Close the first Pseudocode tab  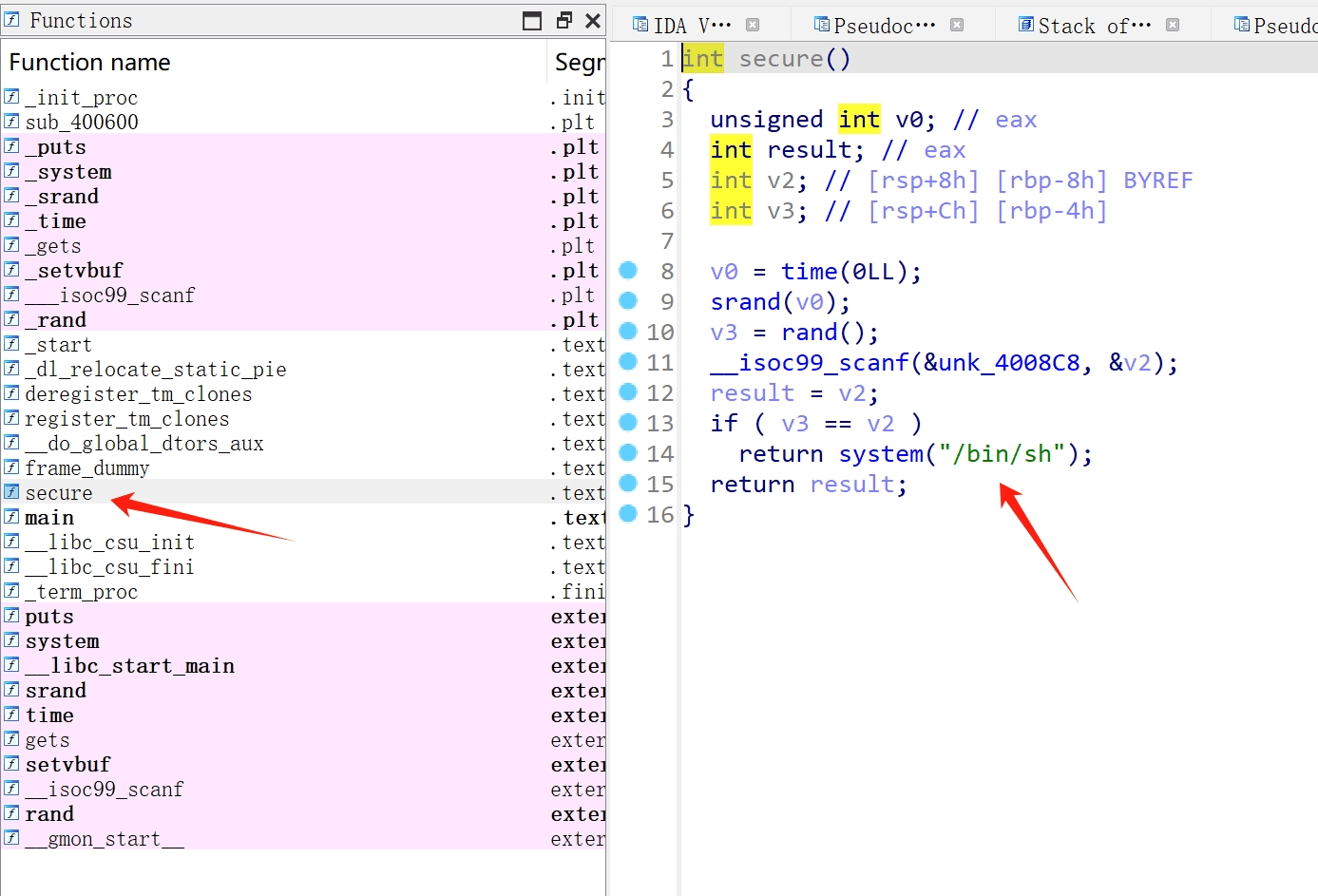(957, 26)
